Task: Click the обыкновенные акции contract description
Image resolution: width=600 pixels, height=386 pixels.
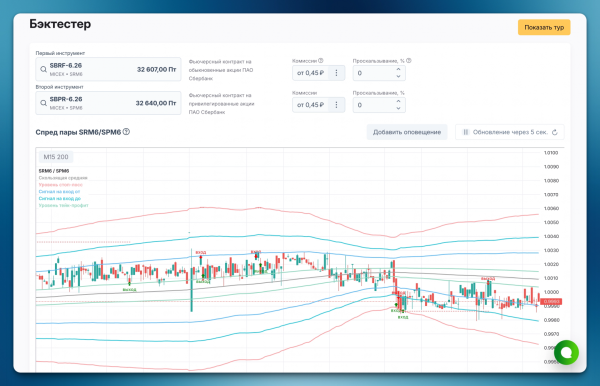Action: coord(221,70)
